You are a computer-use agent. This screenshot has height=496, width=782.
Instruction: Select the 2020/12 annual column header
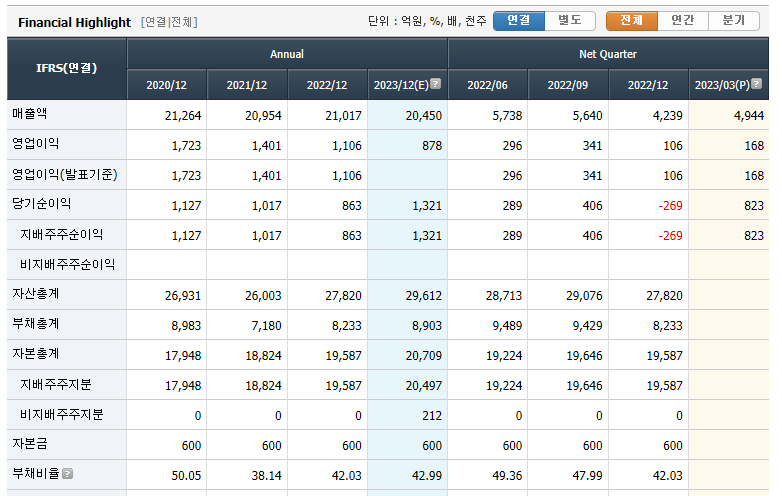tap(167, 85)
